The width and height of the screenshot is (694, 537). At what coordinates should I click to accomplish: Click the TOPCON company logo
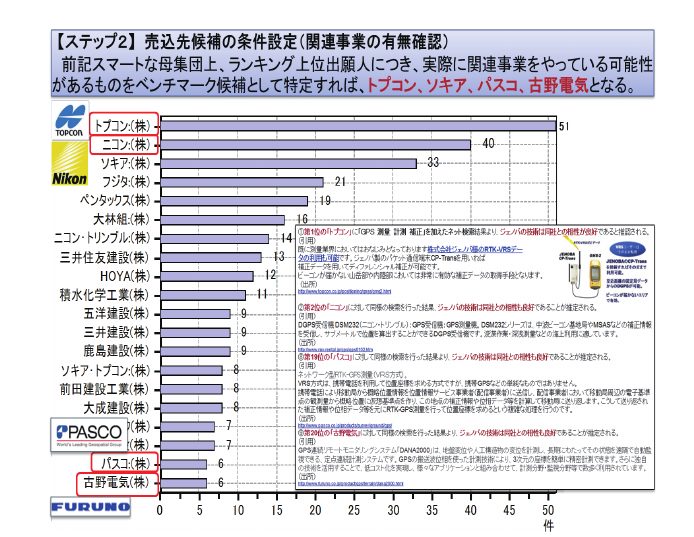click(69, 120)
